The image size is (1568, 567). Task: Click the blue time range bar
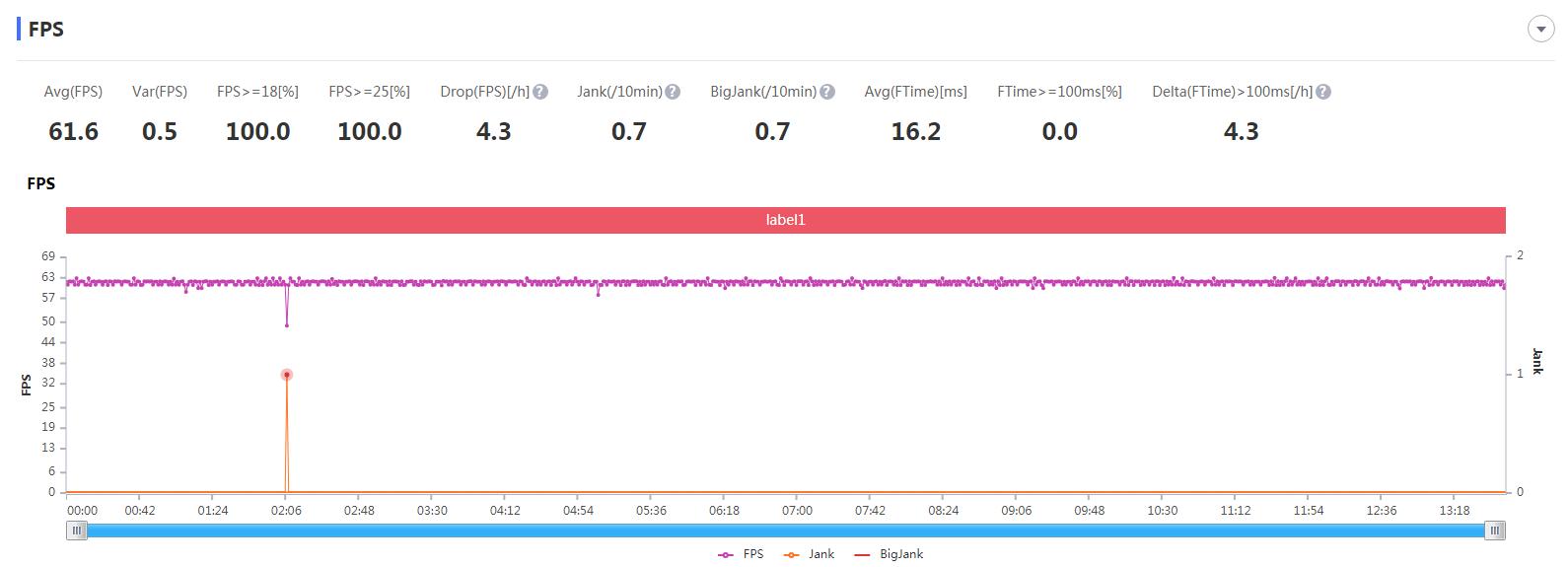coord(786,531)
